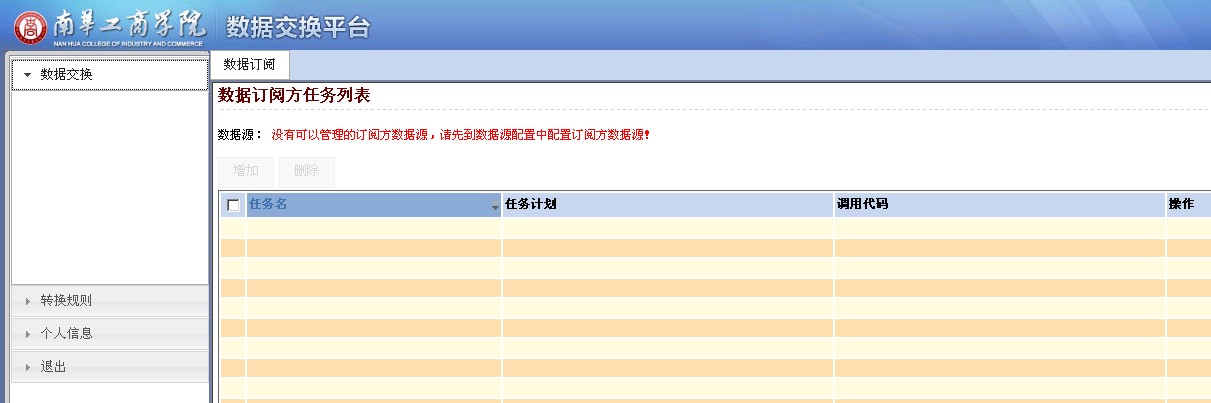The width and height of the screenshot is (1211, 403).
Task: Click the 数据交换 sidebar header label
Action: pyautogui.click(x=66, y=74)
